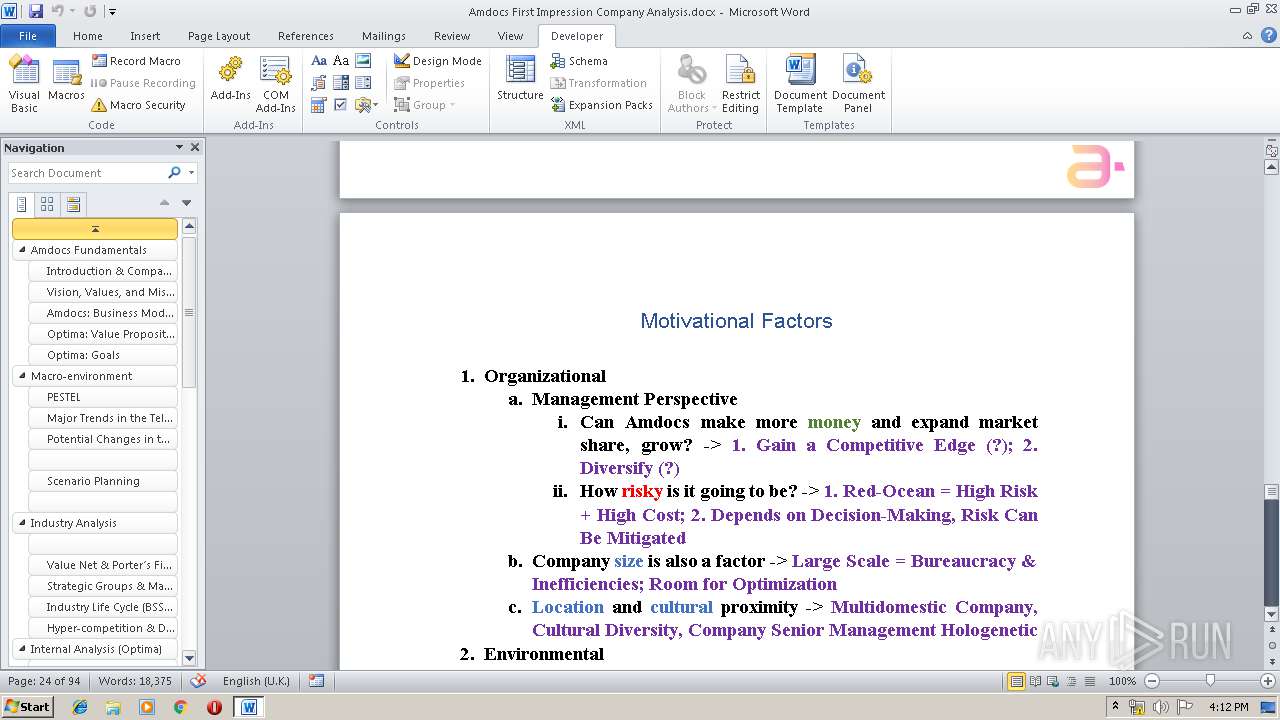Image resolution: width=1280 pixels, height=720 pixels.
Task: Open search options dropdown in Navigation pane
Action: [x=191, y=173]
